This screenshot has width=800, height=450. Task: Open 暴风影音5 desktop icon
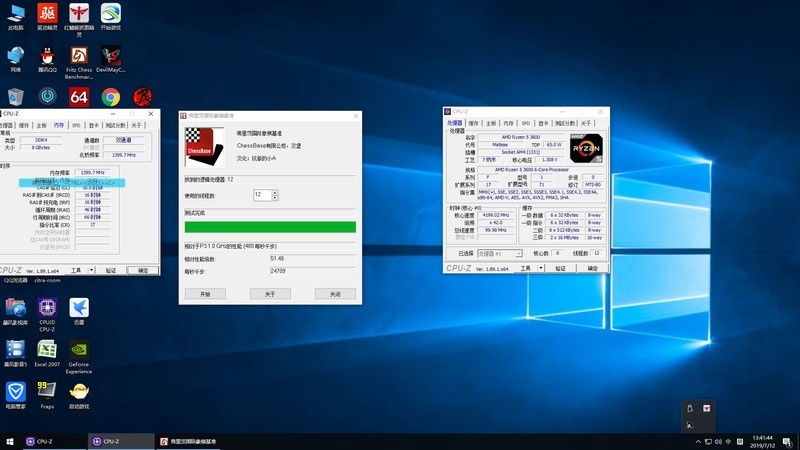point(16,354)
